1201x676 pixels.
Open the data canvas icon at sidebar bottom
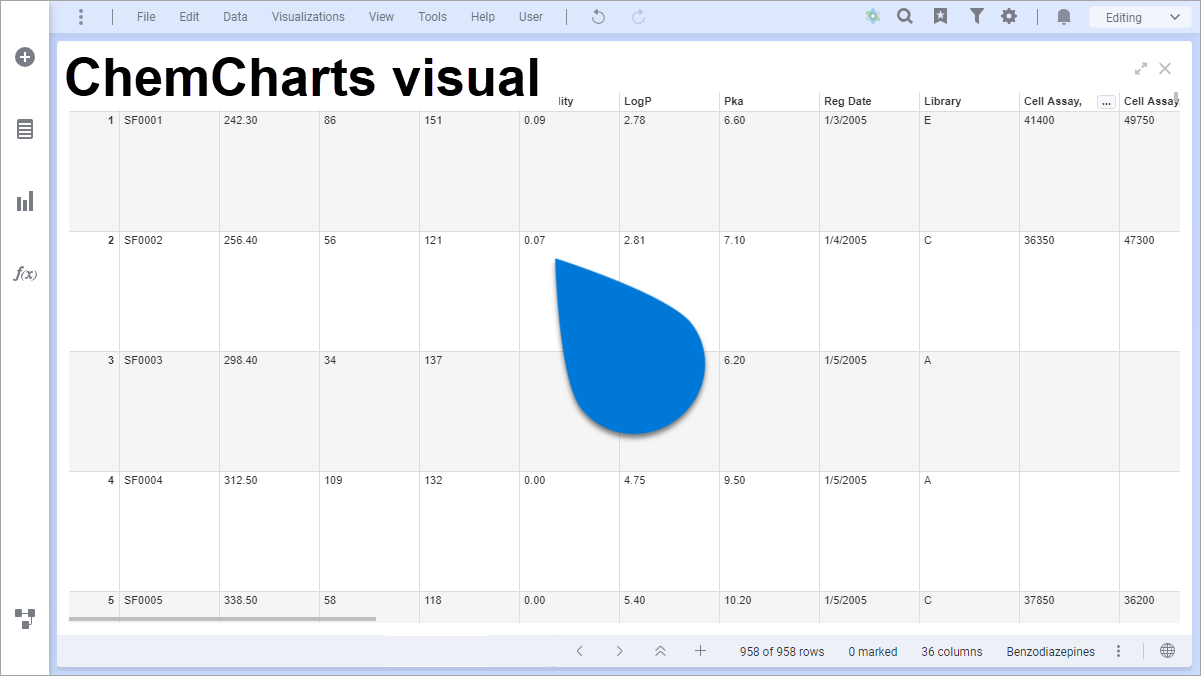[25, 618]
